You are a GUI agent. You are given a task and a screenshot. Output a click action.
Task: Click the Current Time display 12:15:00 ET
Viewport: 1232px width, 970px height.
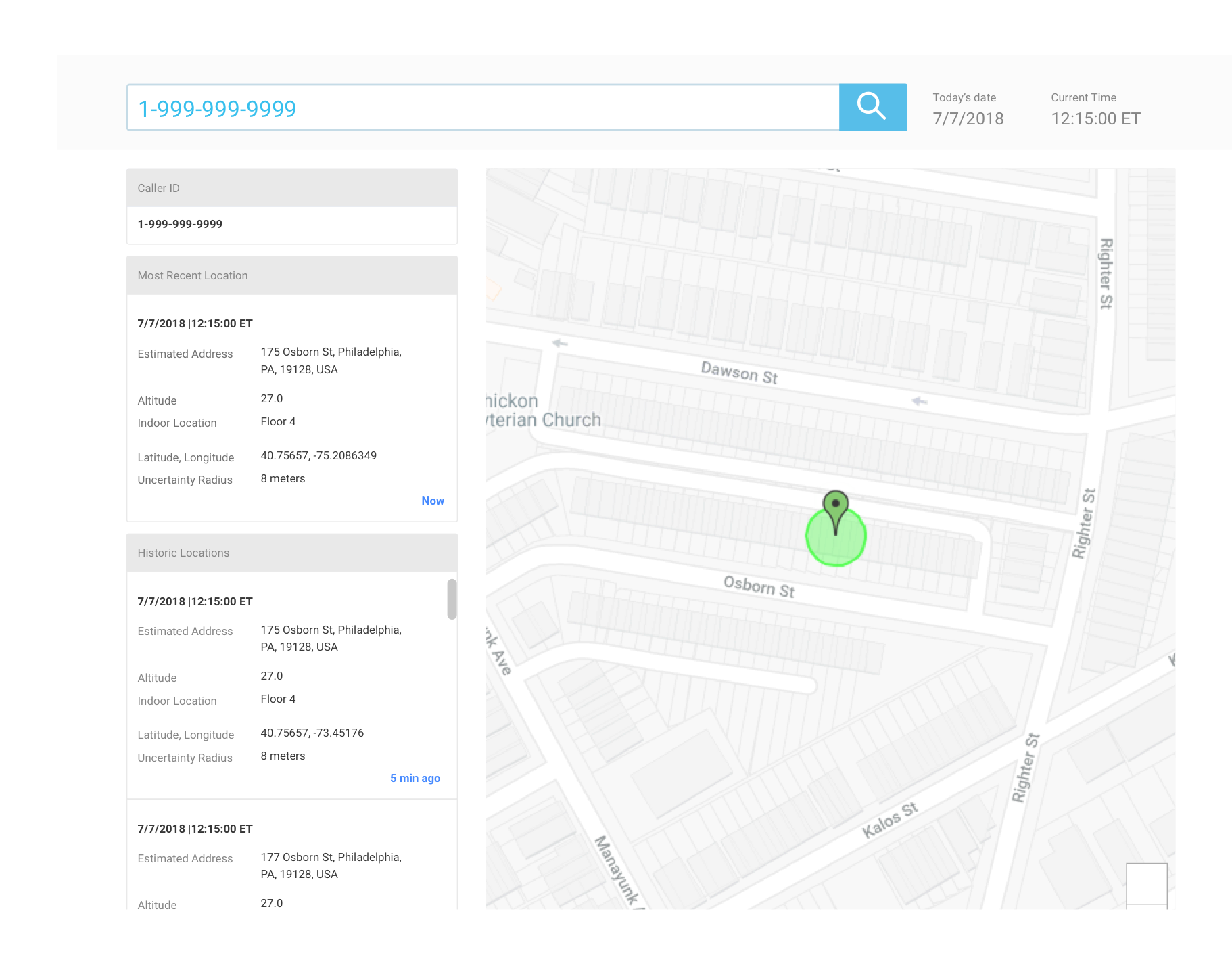coord(1095,118)
